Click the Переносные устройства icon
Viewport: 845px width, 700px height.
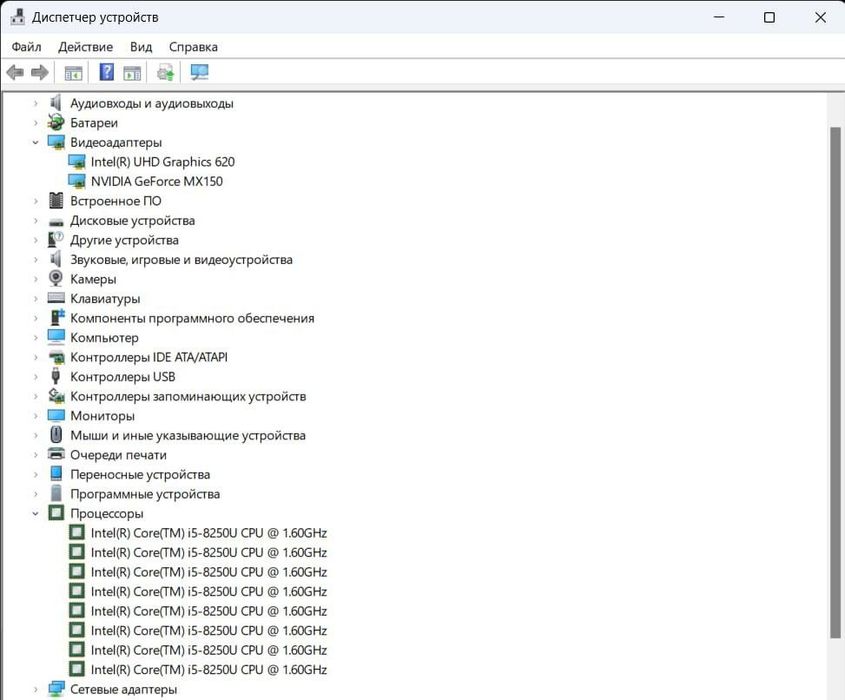(x=56, y=473)
